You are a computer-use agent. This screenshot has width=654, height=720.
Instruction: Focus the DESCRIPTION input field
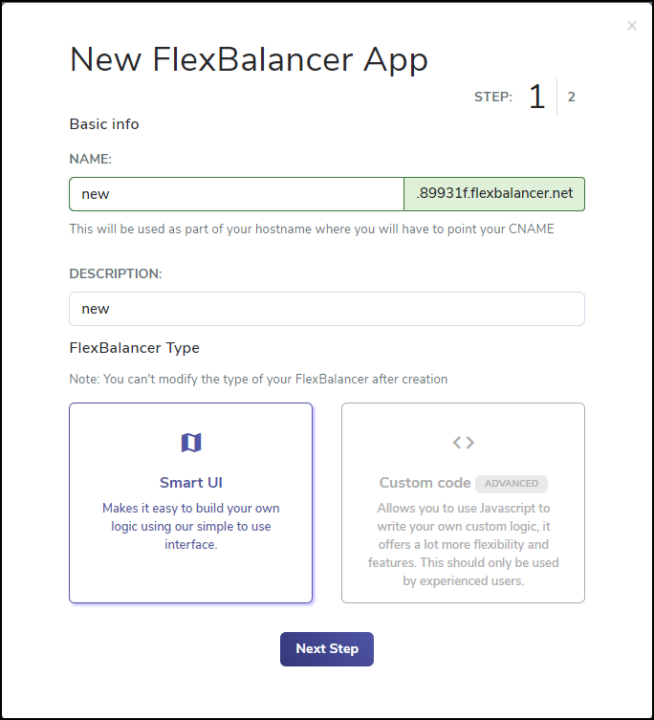pyautogui.click(x=327, y=309)
